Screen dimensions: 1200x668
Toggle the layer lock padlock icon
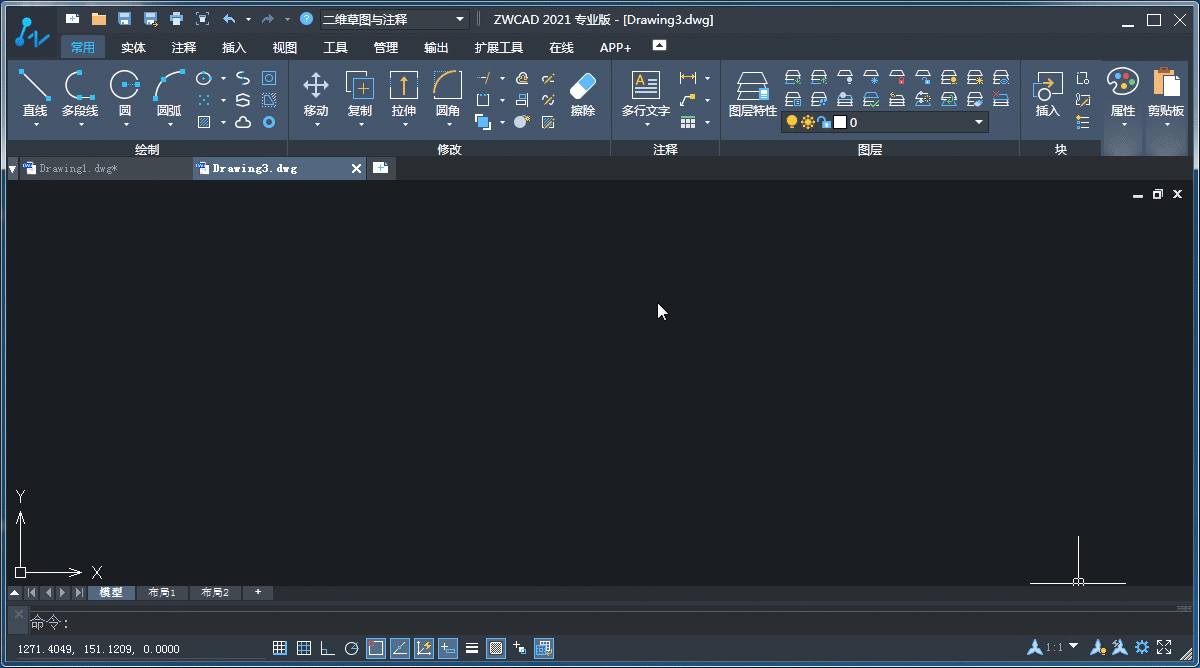pos(823,121)
